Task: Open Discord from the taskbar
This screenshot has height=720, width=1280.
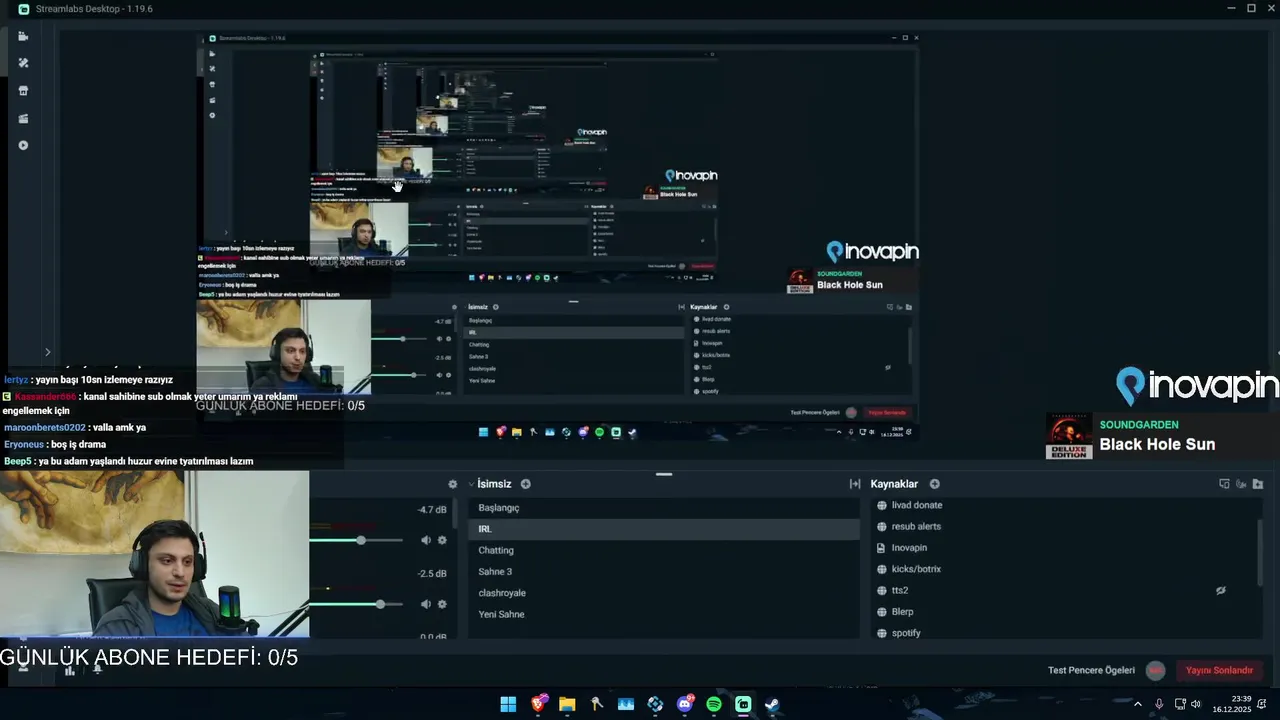Action: (685, 704)
